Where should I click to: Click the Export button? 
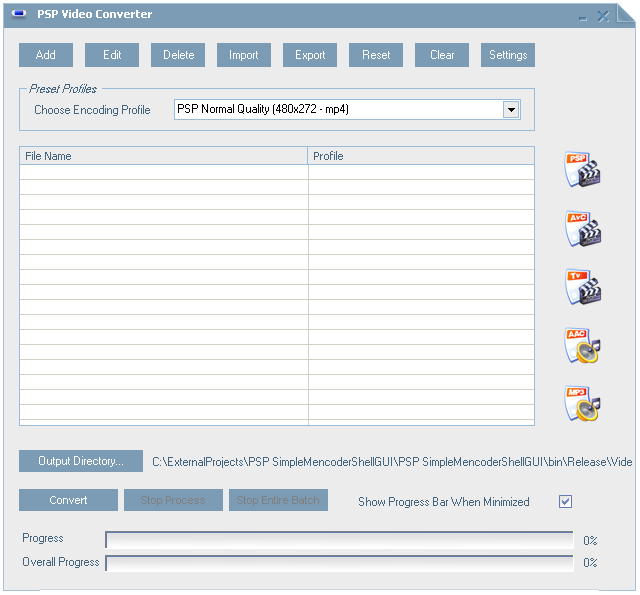[310, 55]
